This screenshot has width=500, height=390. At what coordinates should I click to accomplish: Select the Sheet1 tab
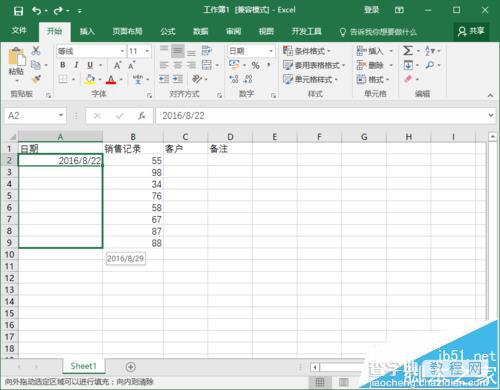(84, 366)
